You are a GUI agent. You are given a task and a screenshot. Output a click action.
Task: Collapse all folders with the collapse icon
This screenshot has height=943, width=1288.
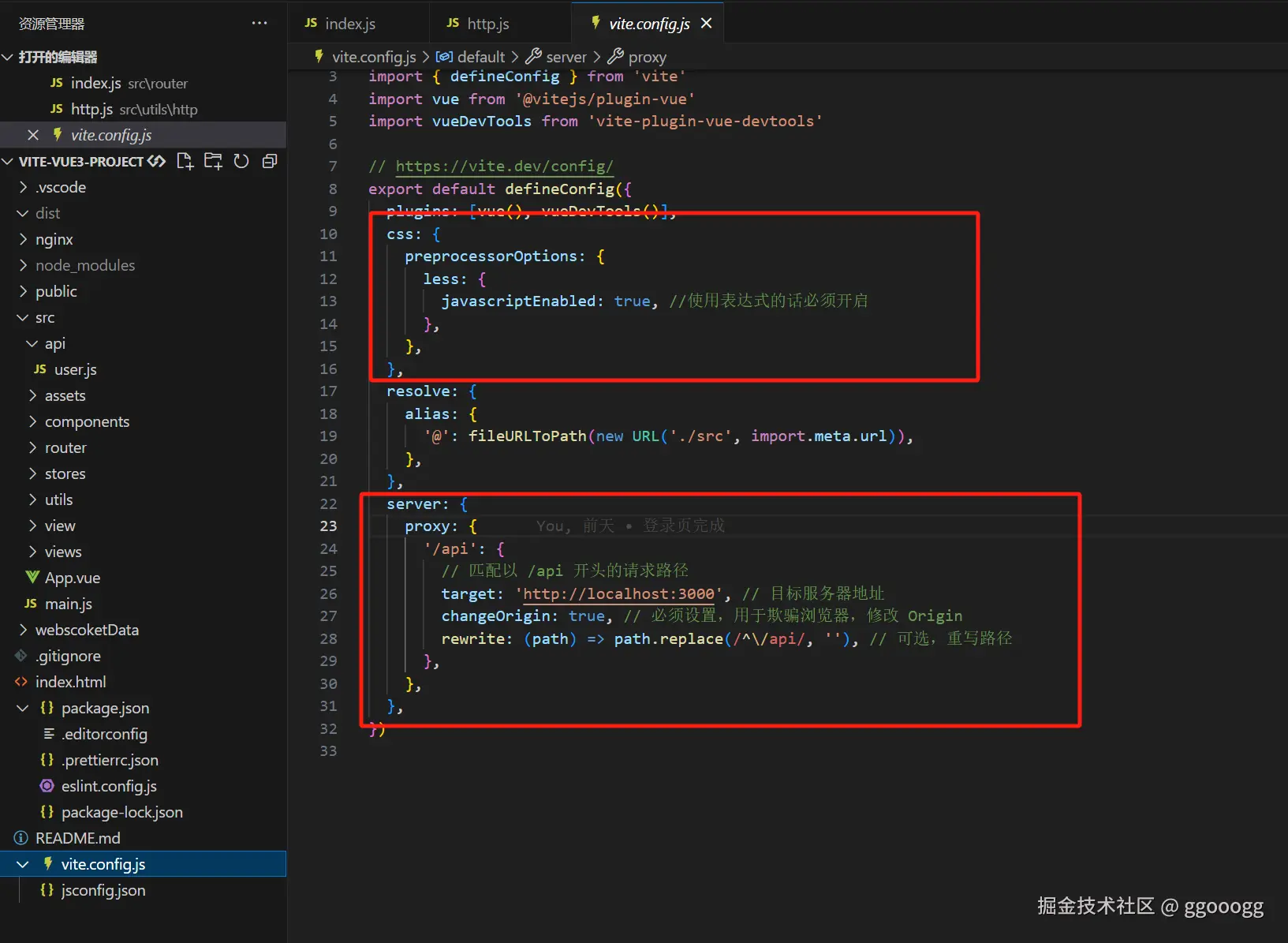tap(270, 161)
